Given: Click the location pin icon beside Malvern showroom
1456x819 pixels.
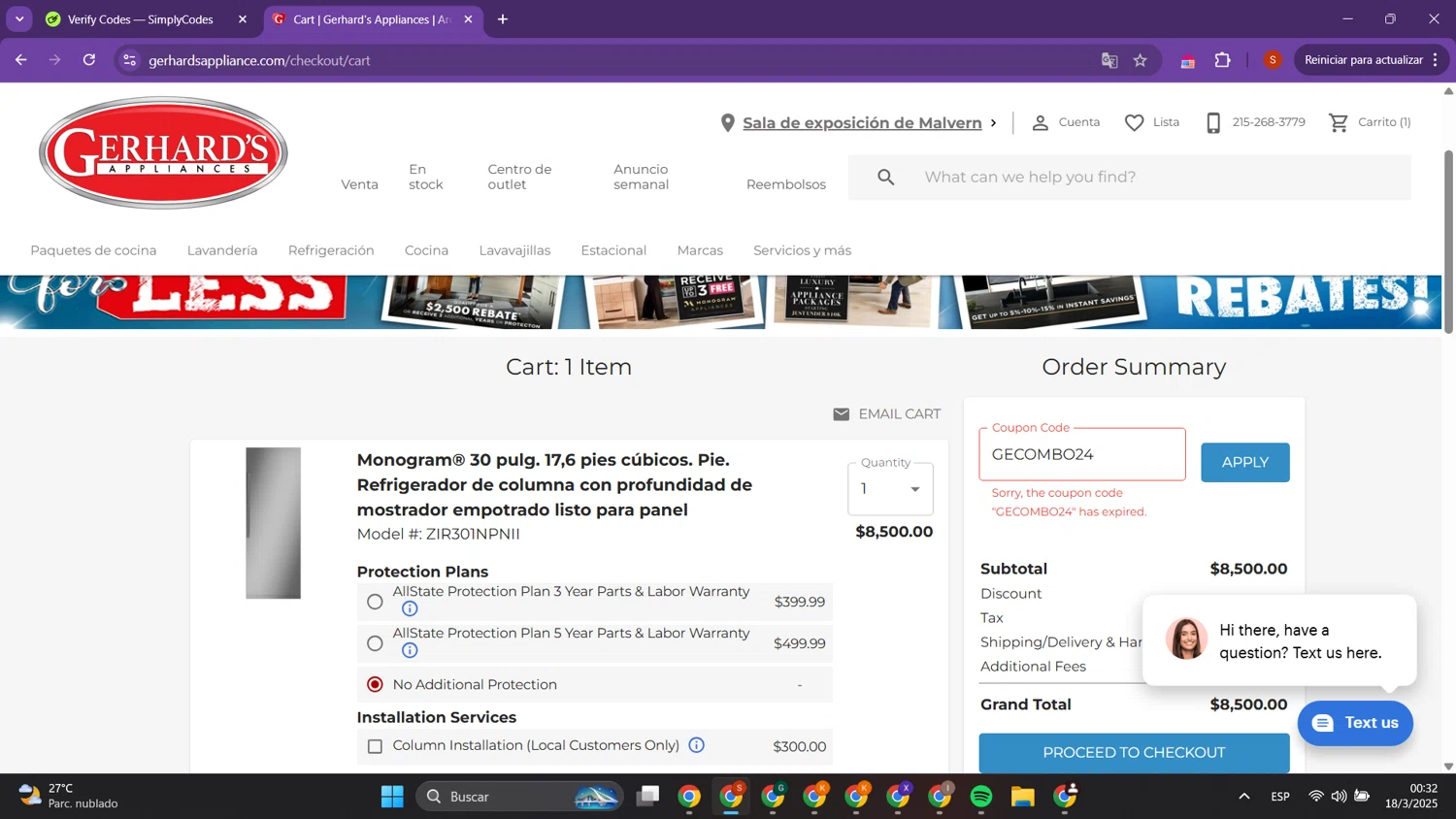Looking at the screenshot, I should coord(727,123).
